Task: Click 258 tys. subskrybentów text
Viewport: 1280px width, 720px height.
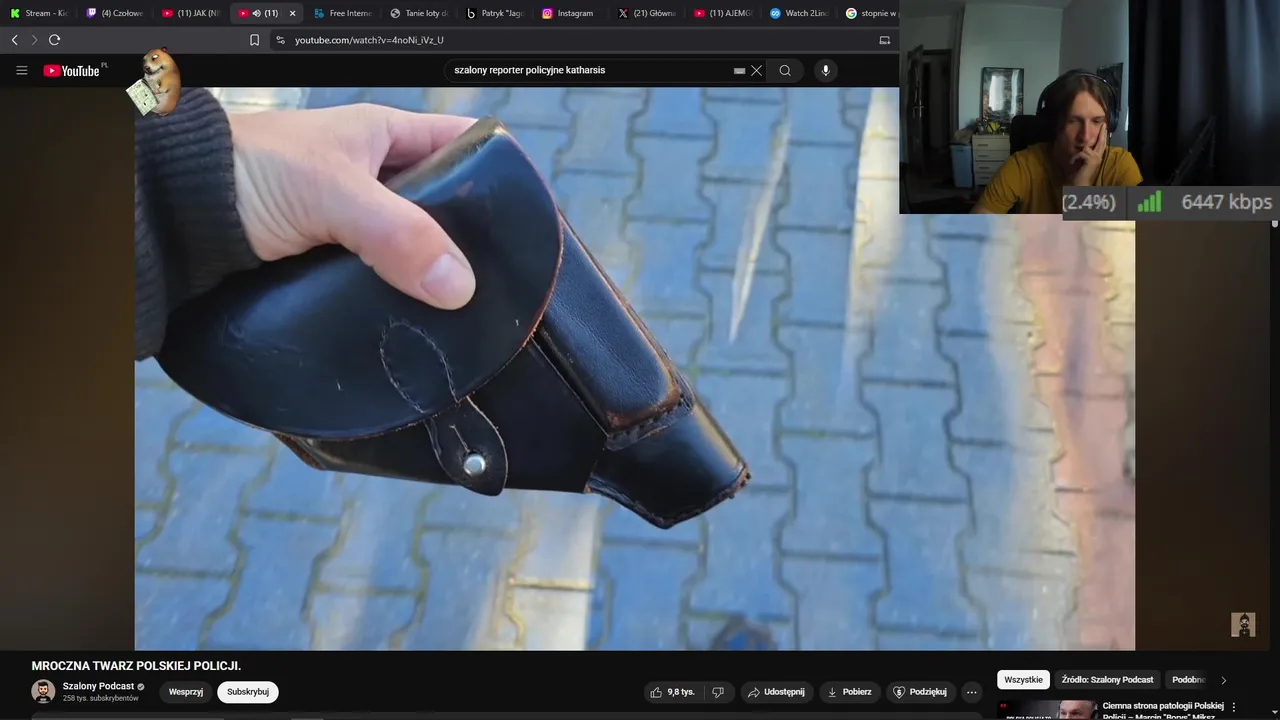Action: tap(100, 698)
